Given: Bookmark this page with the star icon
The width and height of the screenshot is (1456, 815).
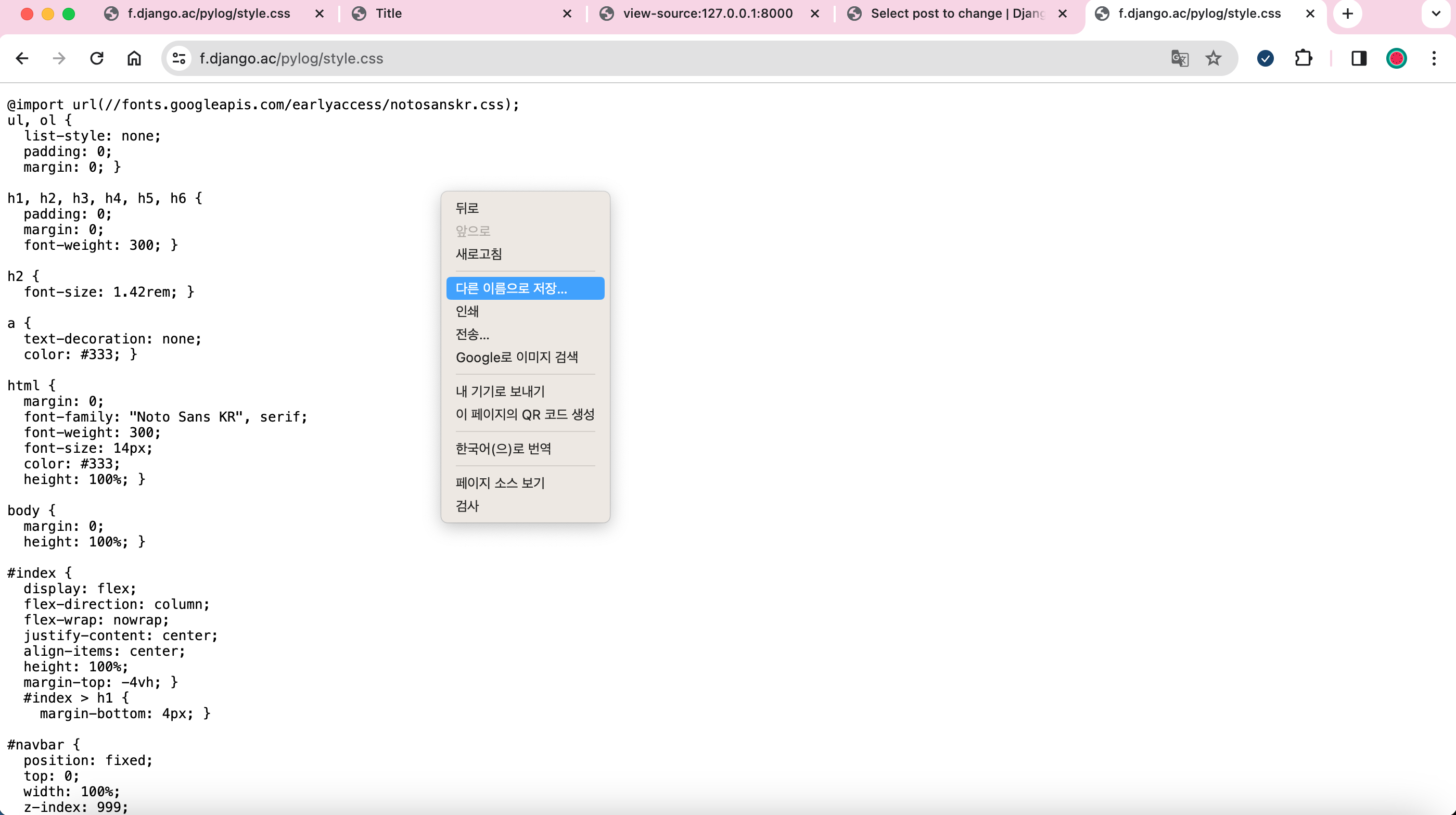Looking at the screenshot, I should coord(1214,58).
